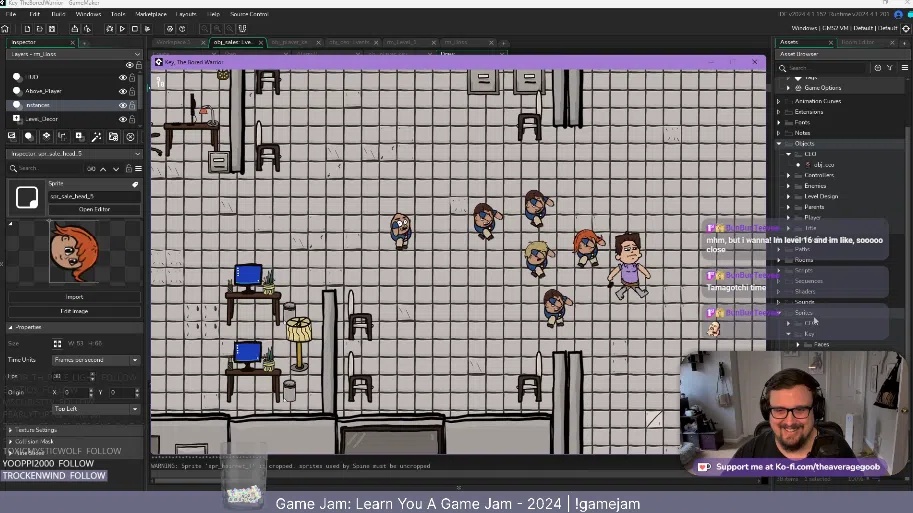This screenshot has height=513, width=913.
Task: Switch to the Workspace 1 tab
Action: click(174, 42)
